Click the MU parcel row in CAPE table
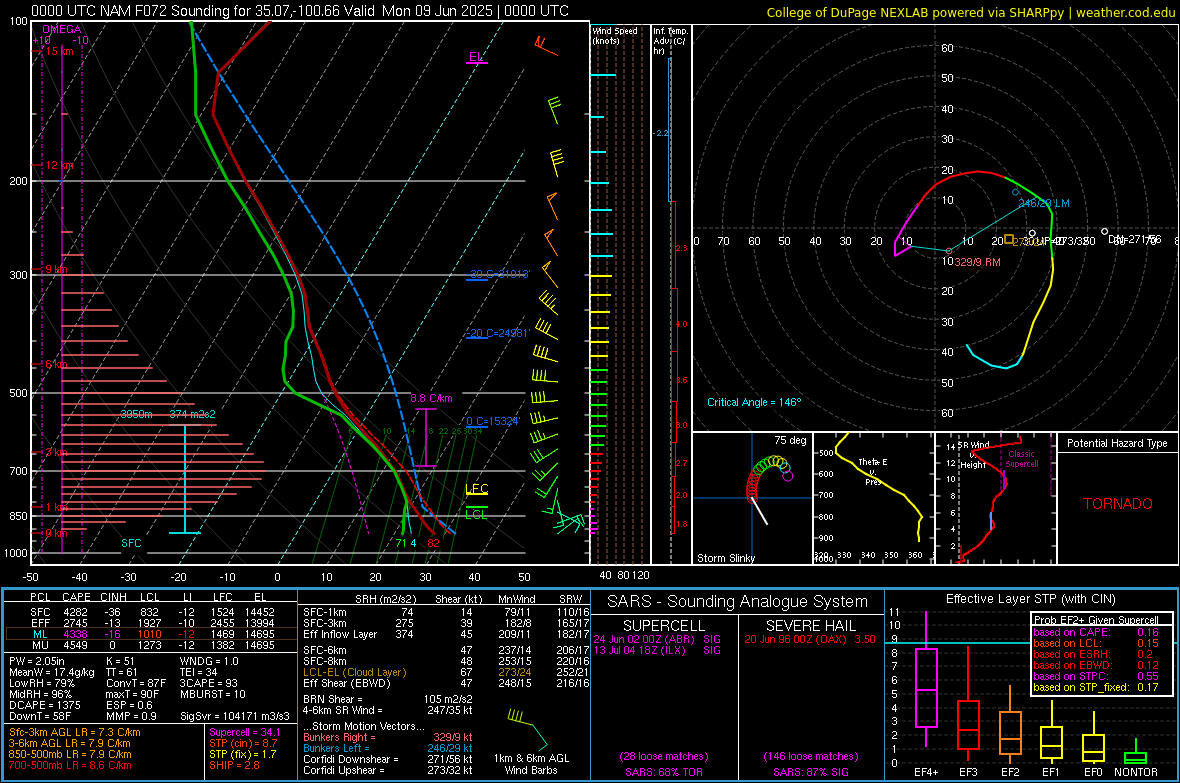Viewport: 1180px width, 783px height. [x=151, y=644]
